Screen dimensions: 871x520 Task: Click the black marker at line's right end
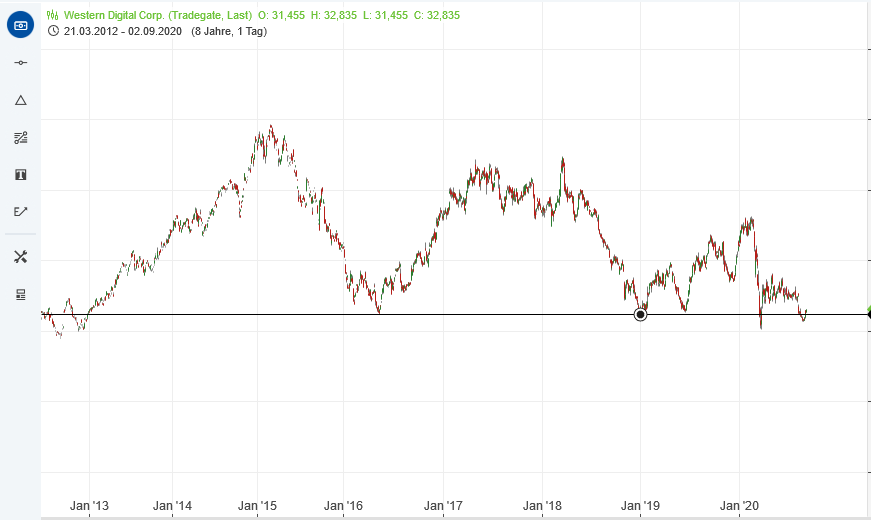(868, 315)
